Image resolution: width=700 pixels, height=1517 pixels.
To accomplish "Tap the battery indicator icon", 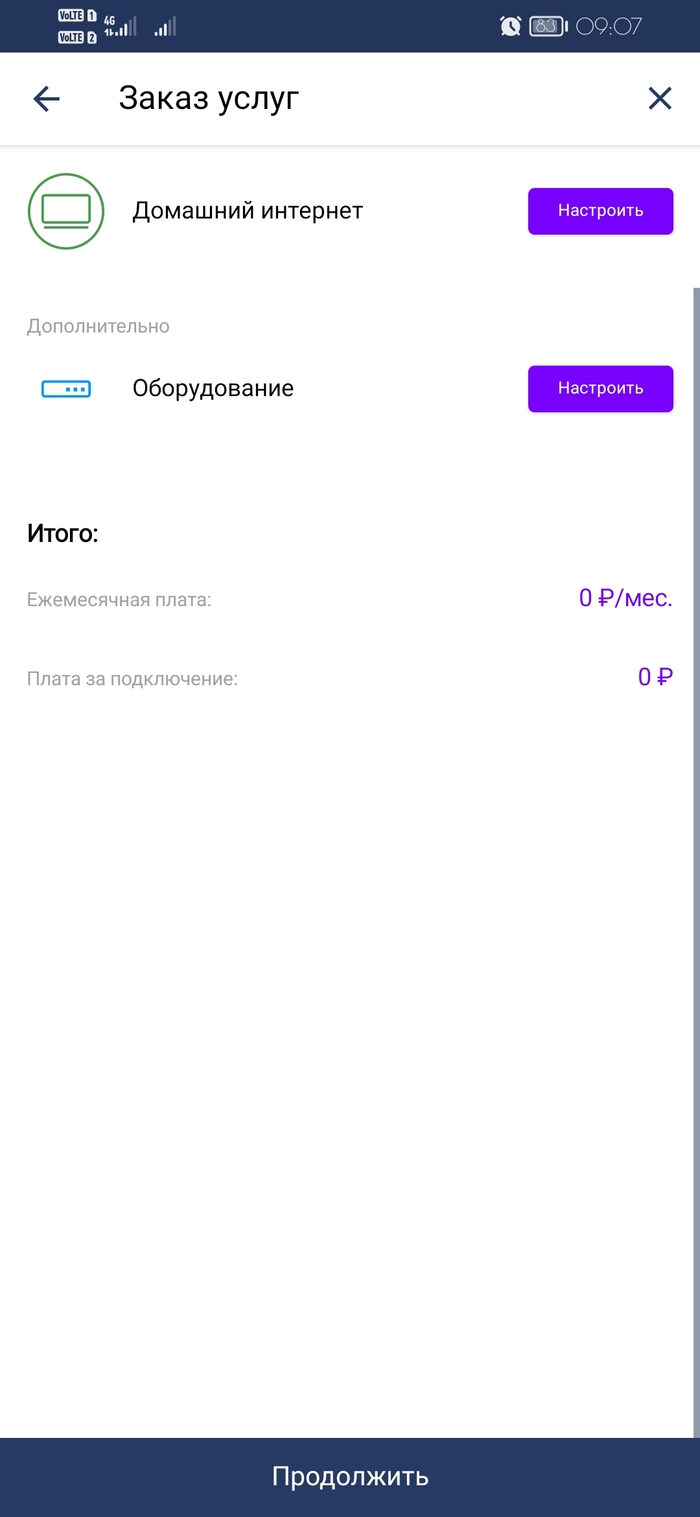I will click(548, 26).
